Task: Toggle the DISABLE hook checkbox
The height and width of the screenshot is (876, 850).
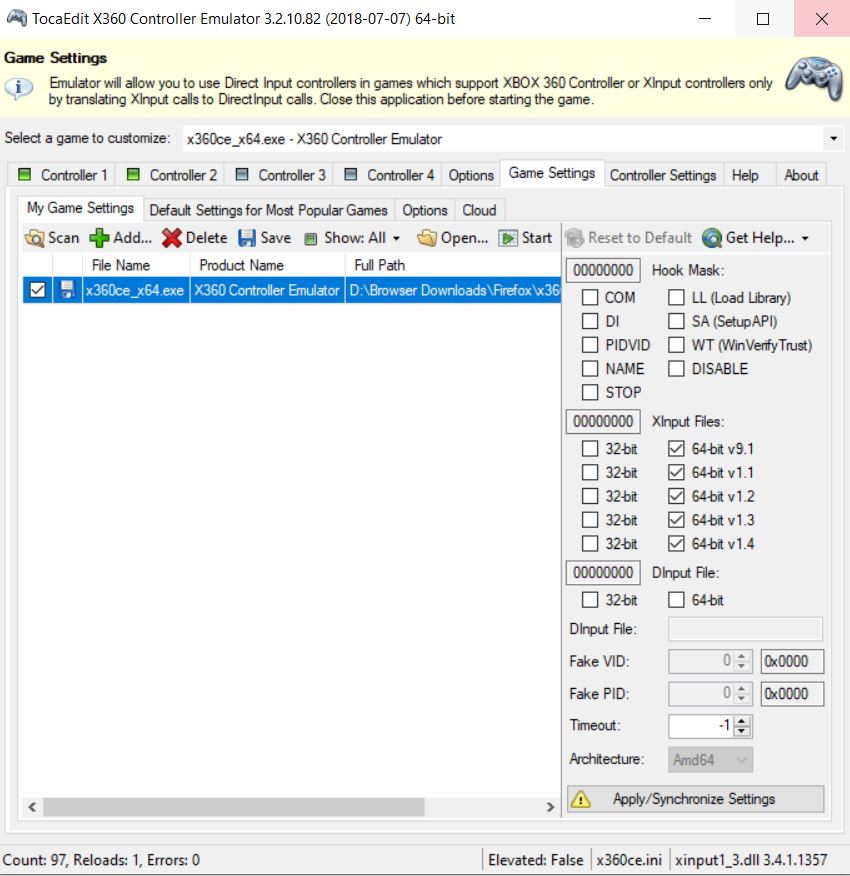Action: point(676,369)
